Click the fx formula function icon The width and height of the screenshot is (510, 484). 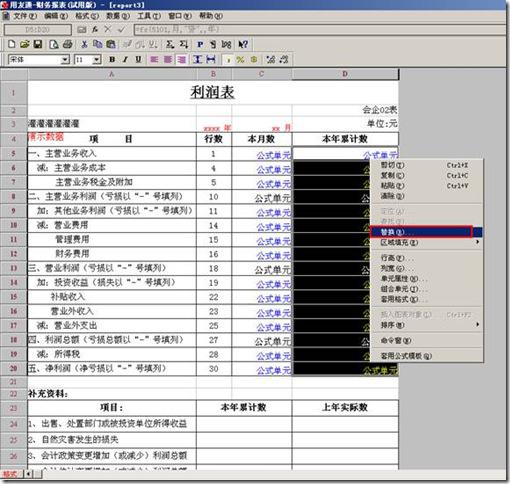pos(95,30)
